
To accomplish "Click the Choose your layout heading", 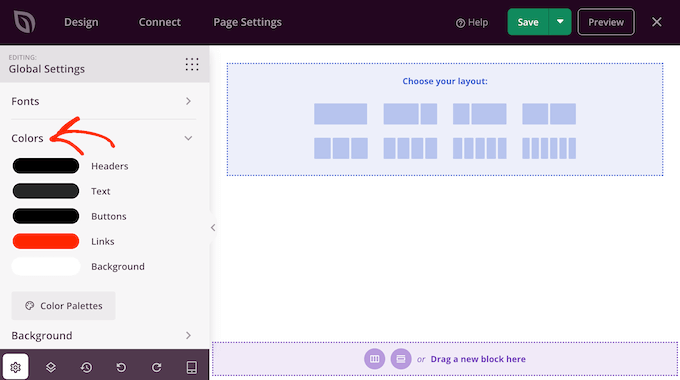I will click(445, 81).
